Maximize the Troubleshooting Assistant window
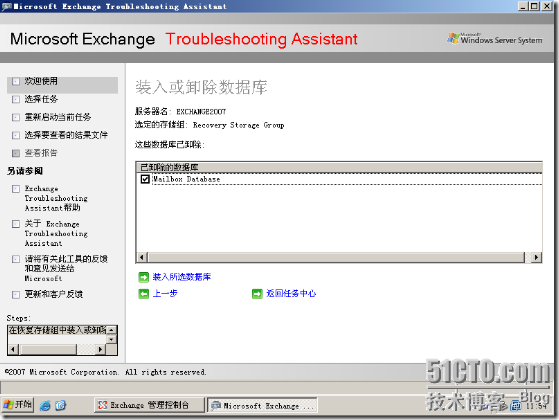 (x=534, y=6)
